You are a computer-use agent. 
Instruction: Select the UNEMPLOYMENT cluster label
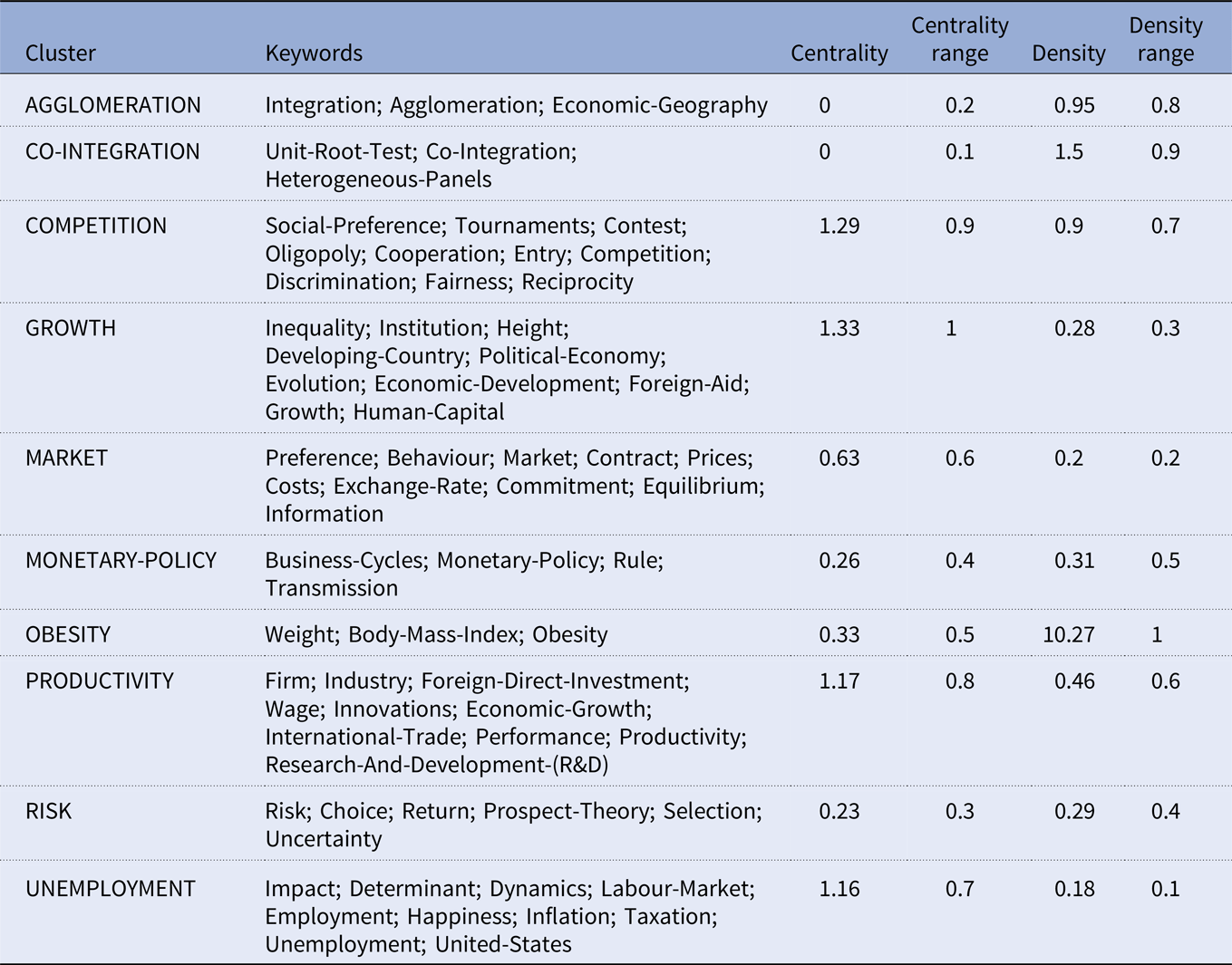click(x=111, y=888)
